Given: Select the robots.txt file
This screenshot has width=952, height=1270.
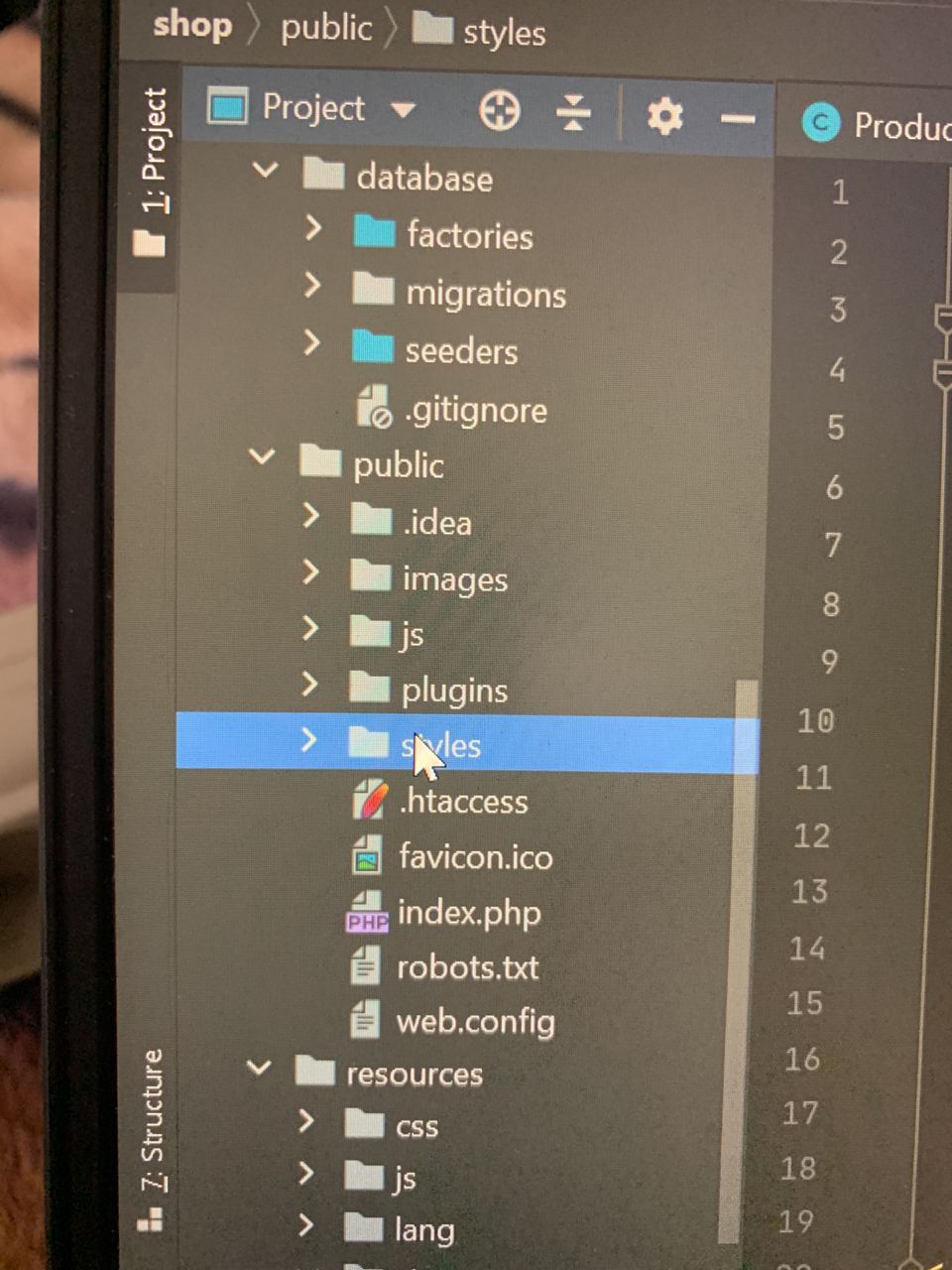Looking at the screenshot, I should point(444,966).
